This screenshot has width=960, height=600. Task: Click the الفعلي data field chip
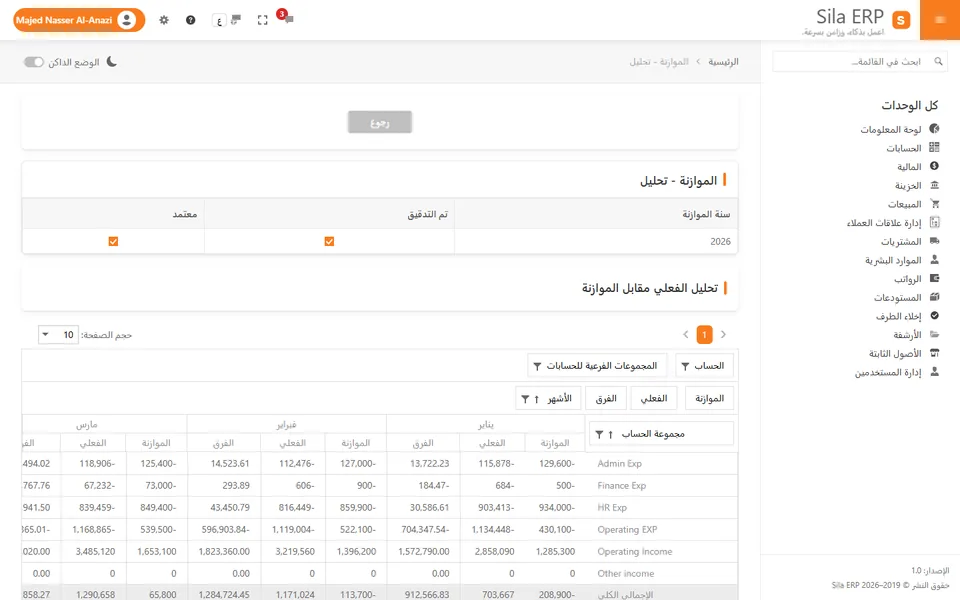click(x=653, y=399)
